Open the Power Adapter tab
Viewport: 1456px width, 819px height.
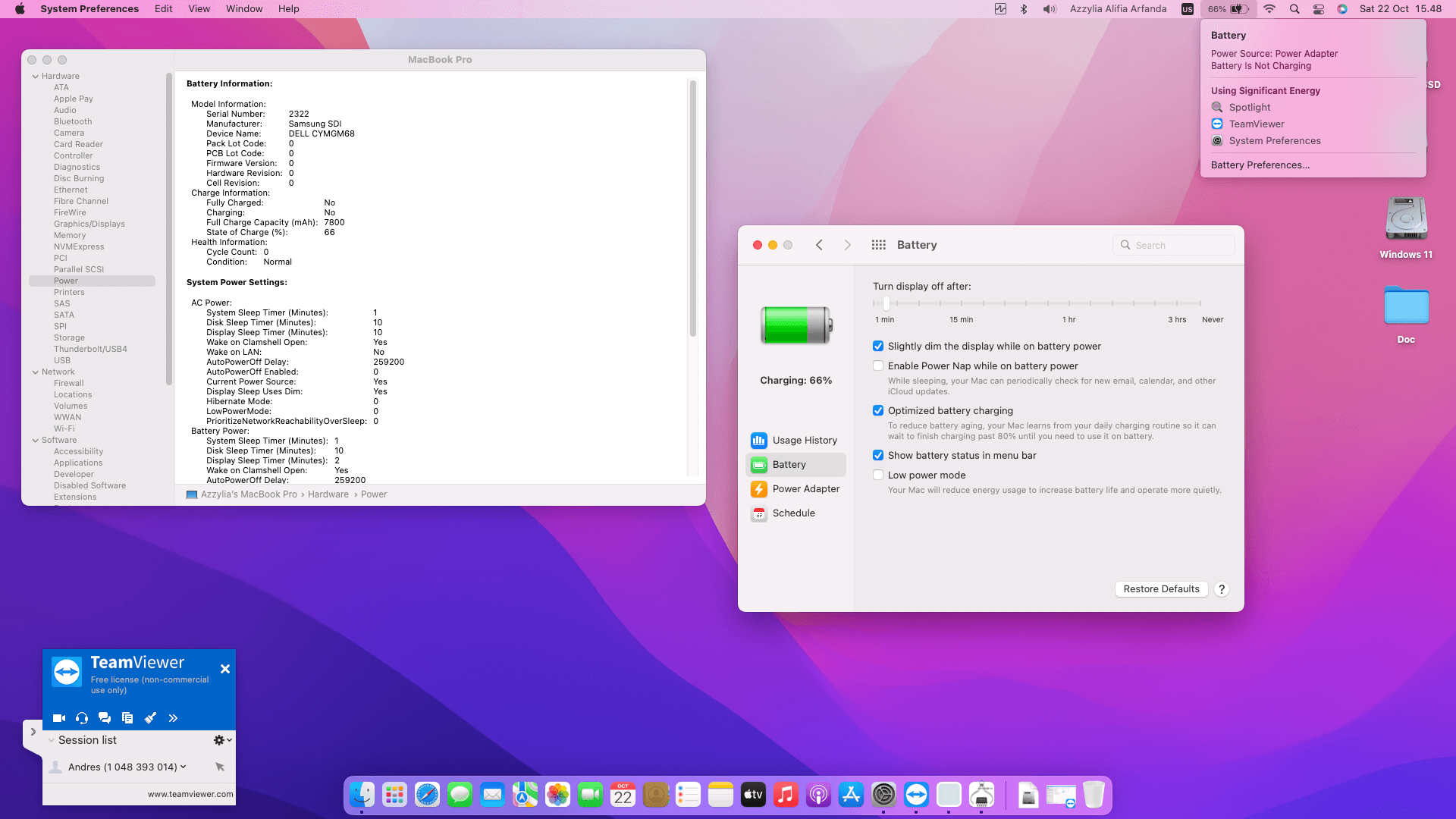[x=795, y=489]
